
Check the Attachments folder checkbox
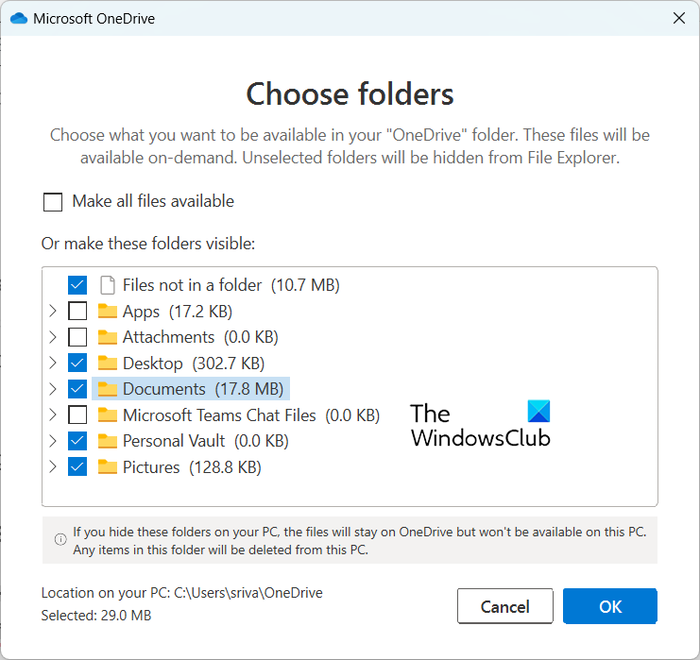(x=77, y=337)
